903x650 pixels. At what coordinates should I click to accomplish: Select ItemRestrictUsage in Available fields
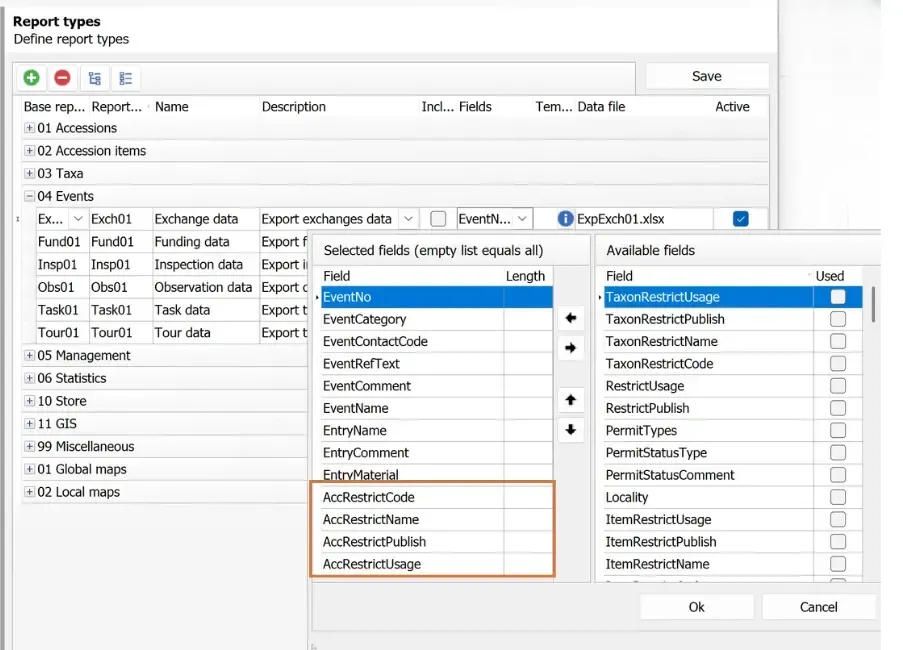pyautogui.click(x=733, y=519)
